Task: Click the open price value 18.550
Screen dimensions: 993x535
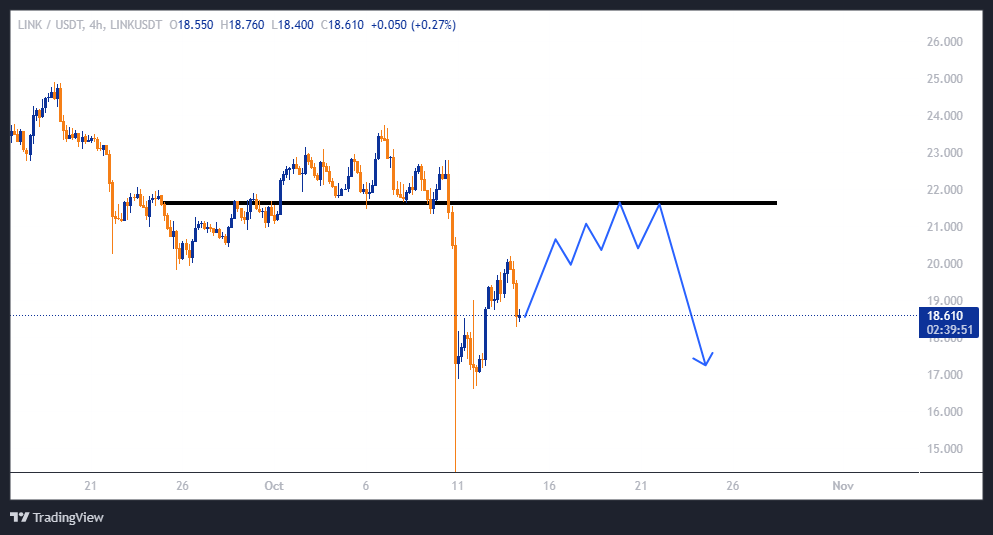Action: coord(192,24)
